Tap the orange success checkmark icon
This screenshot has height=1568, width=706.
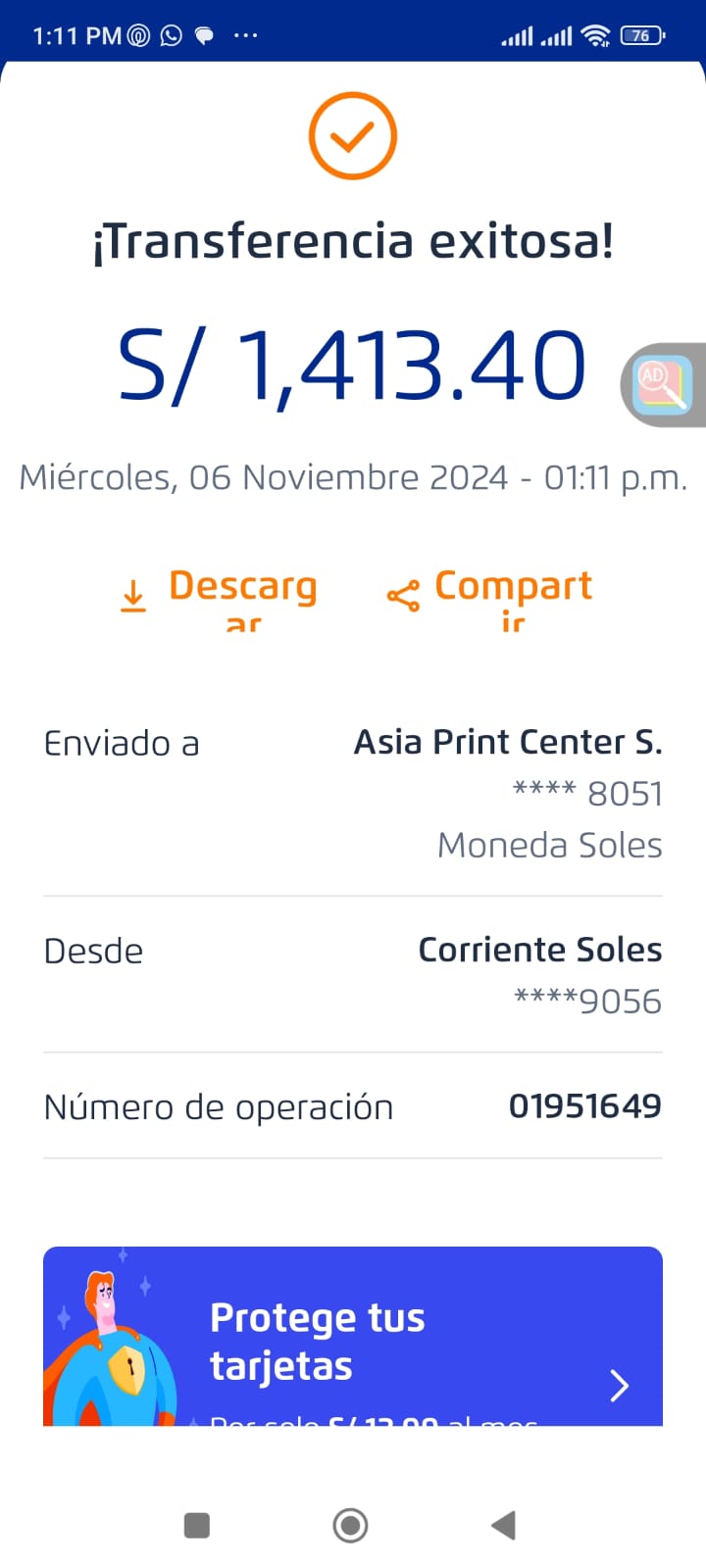[353, 136]
